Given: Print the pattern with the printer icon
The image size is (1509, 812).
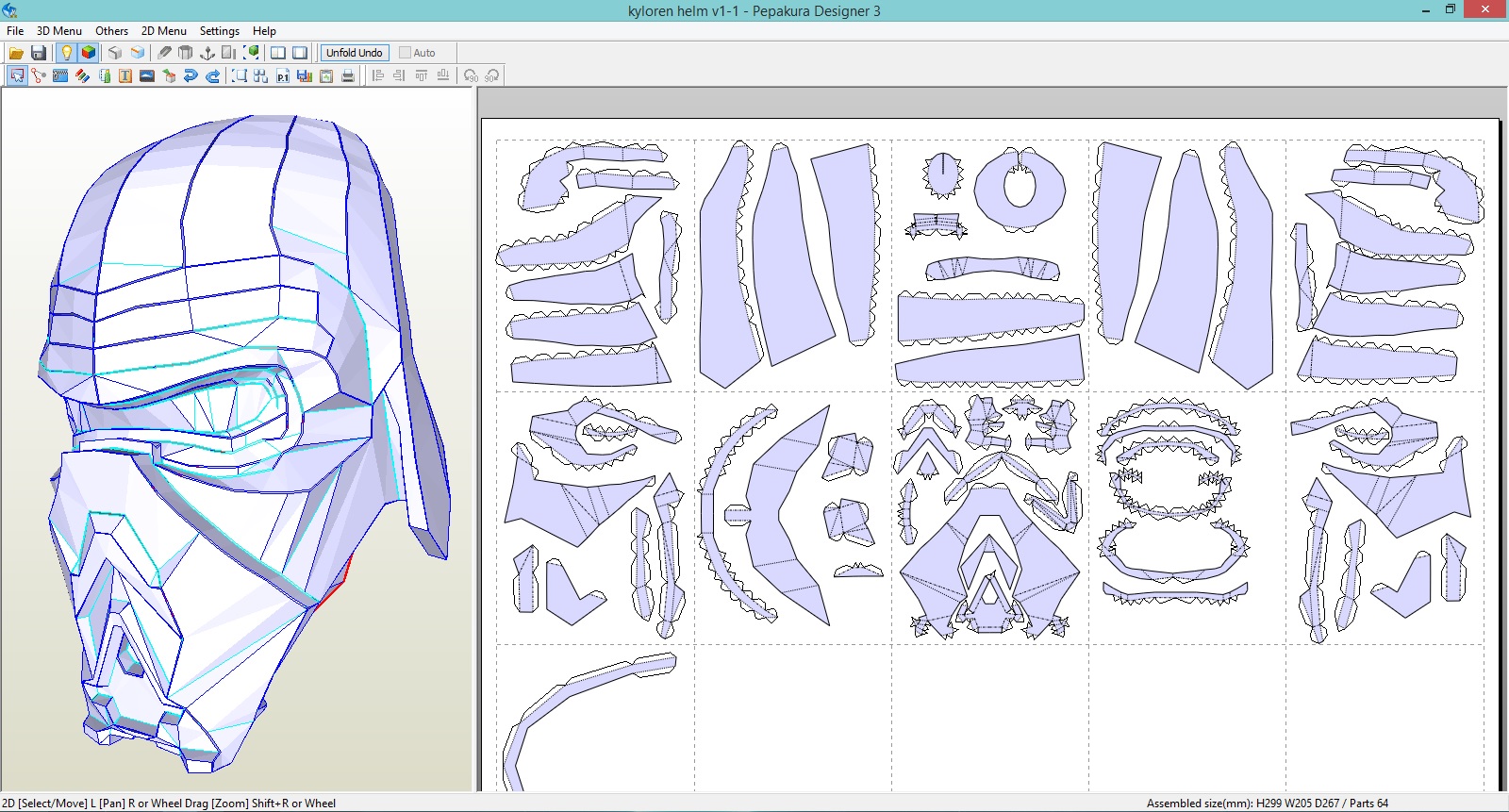Looking at the screenshot, I should click(x=348, y=75).
